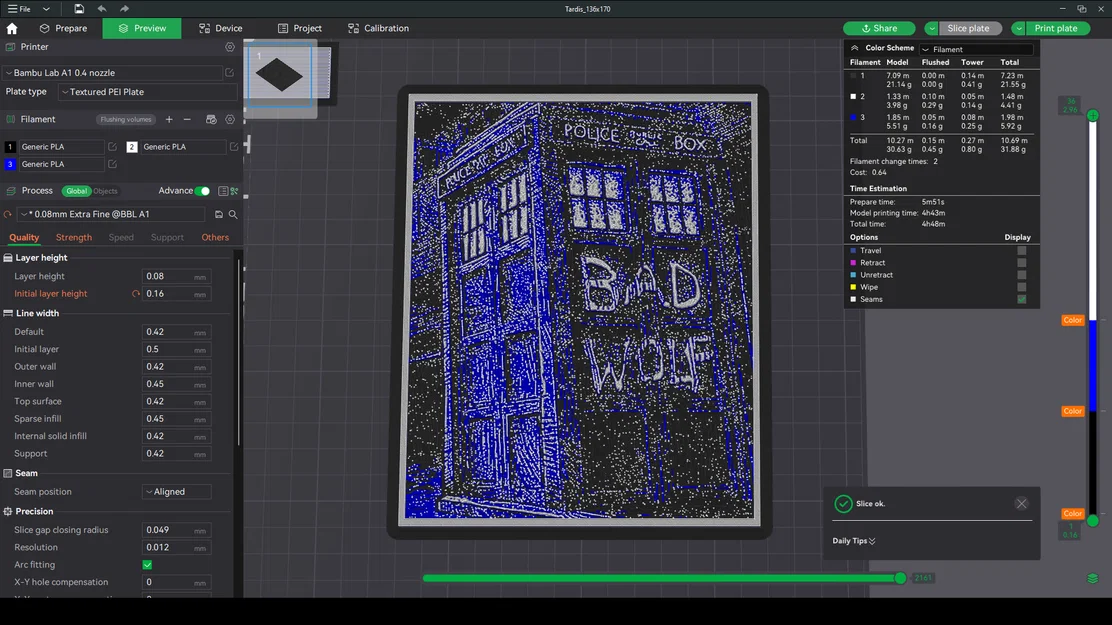This screenshot has height=625, width=1112.
Task: Save the process preset icon
Action: coord(218,214)
